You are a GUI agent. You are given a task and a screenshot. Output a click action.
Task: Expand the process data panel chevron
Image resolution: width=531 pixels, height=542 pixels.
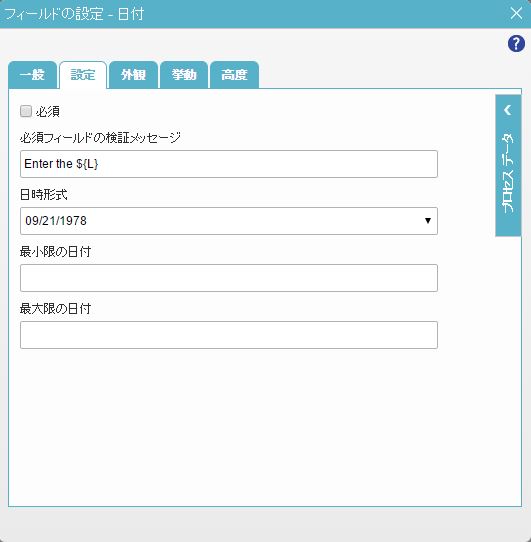pos(507,110)
